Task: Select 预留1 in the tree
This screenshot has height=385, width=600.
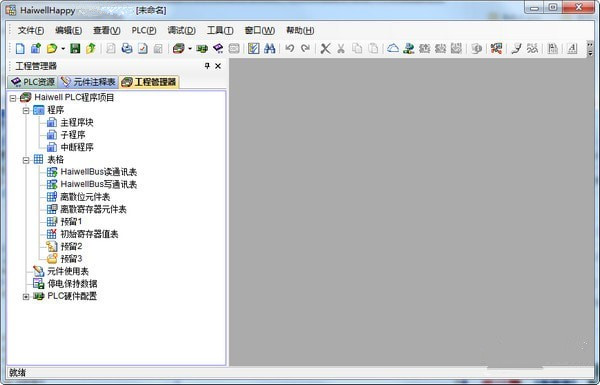Action: tap(71, 222)
